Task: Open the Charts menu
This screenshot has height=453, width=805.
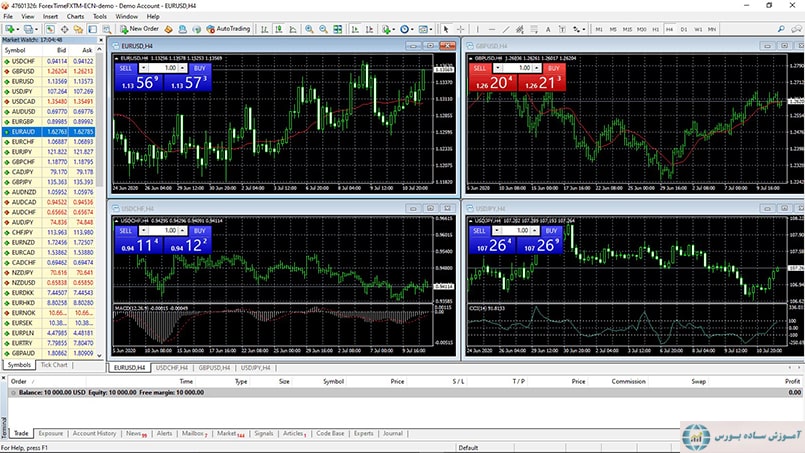Action: click(x=75, y=17)
